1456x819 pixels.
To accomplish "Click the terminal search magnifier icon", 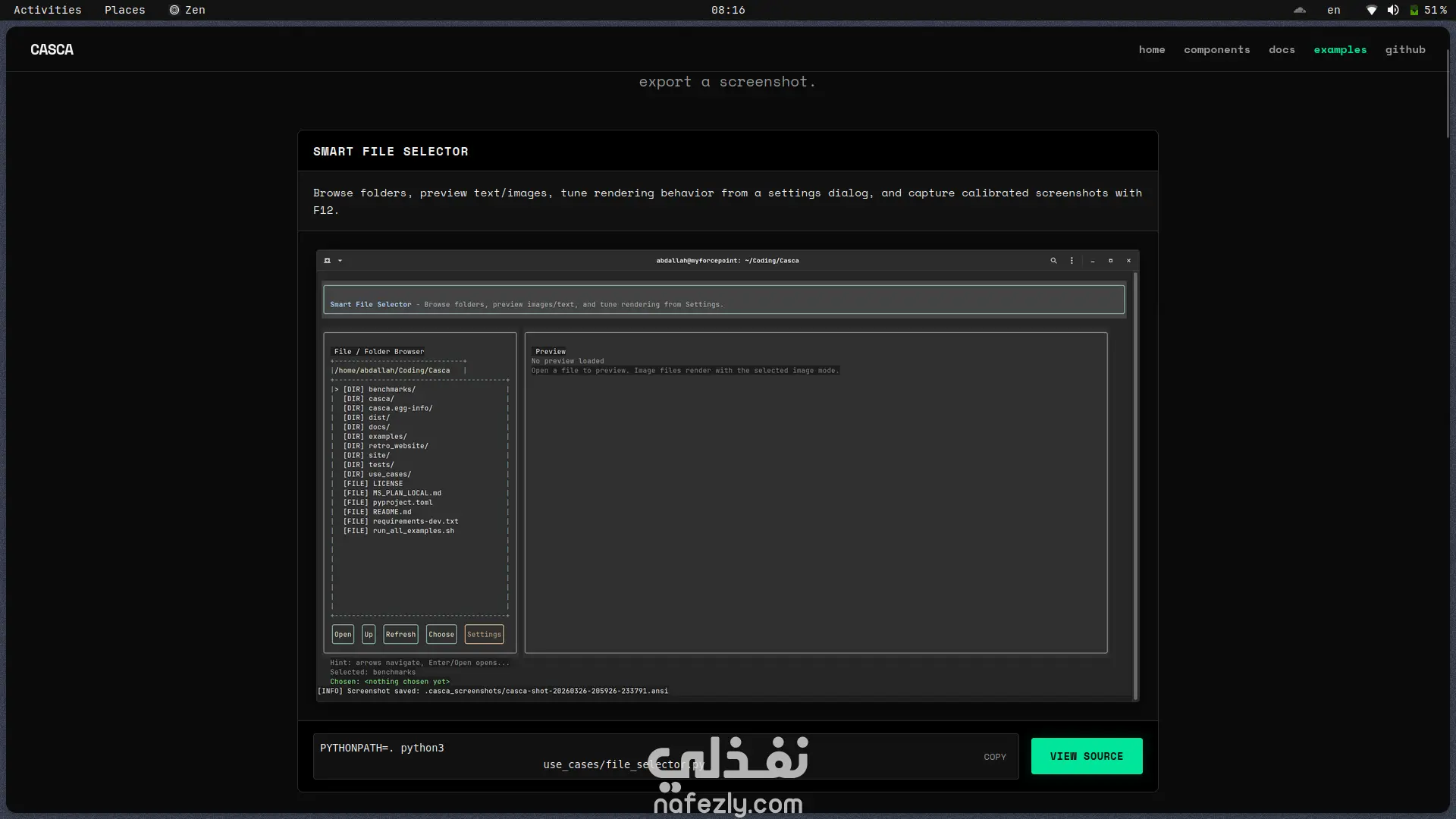I will [x=1053, y=260].
